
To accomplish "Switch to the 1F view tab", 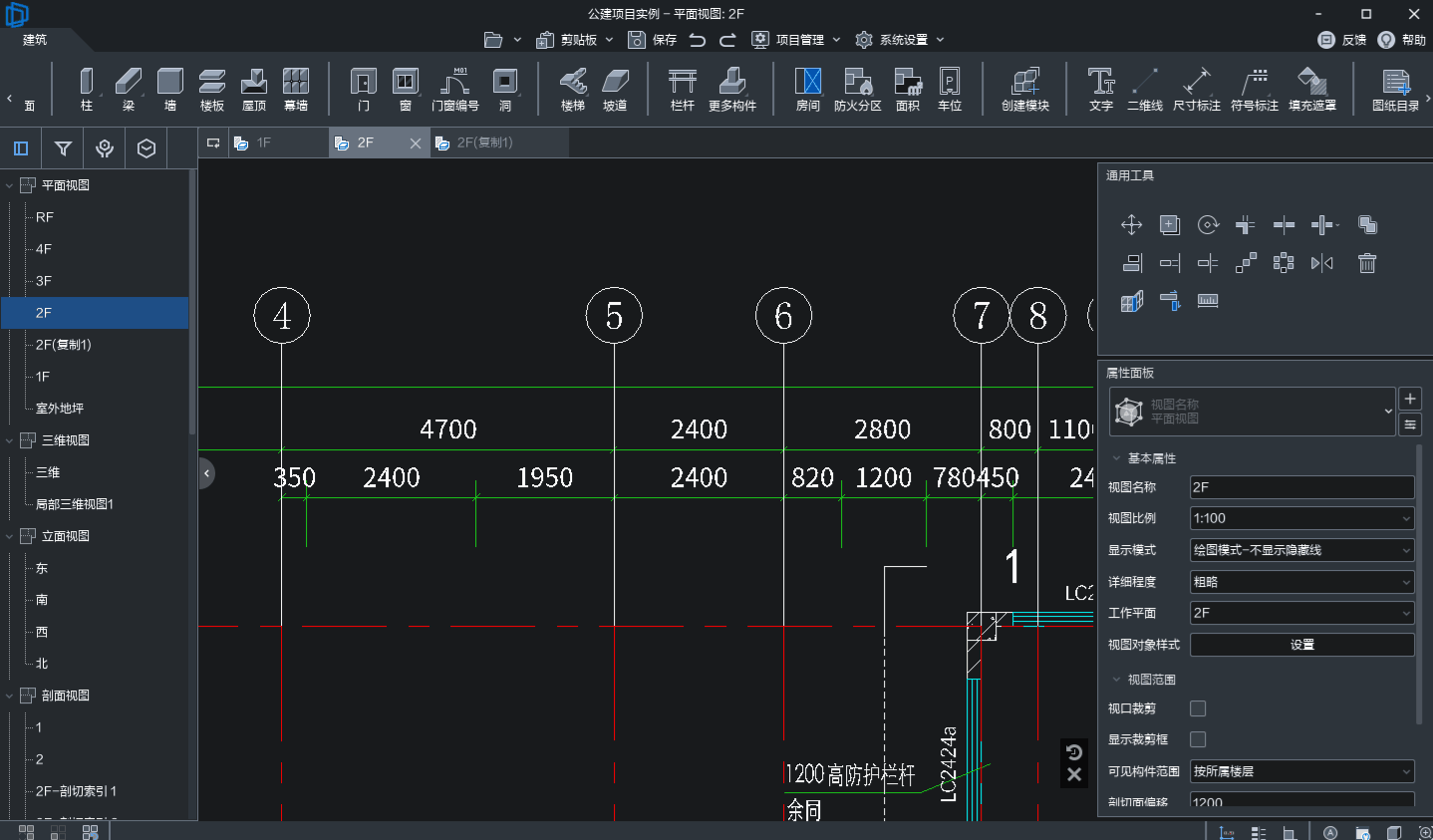I will tap(278, 142).
